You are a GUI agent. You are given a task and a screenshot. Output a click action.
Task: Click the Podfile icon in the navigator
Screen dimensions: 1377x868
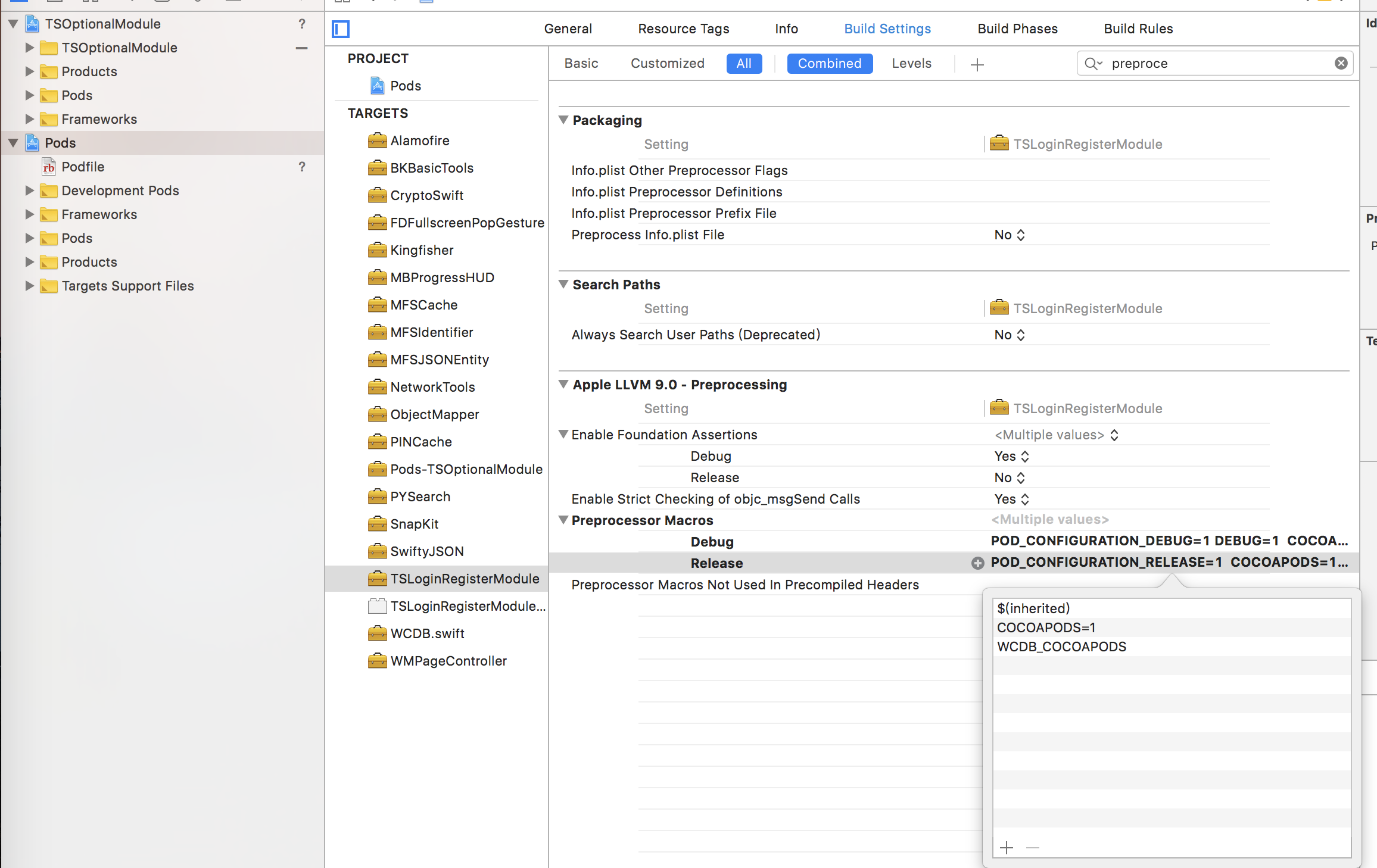pyautogui.click(x=49, y=167)
